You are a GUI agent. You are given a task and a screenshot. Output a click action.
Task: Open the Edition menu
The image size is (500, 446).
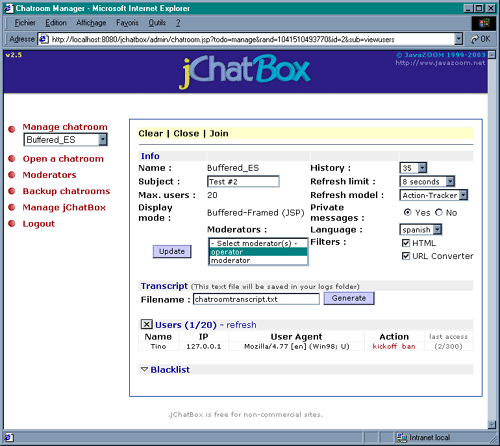[56, 23]
